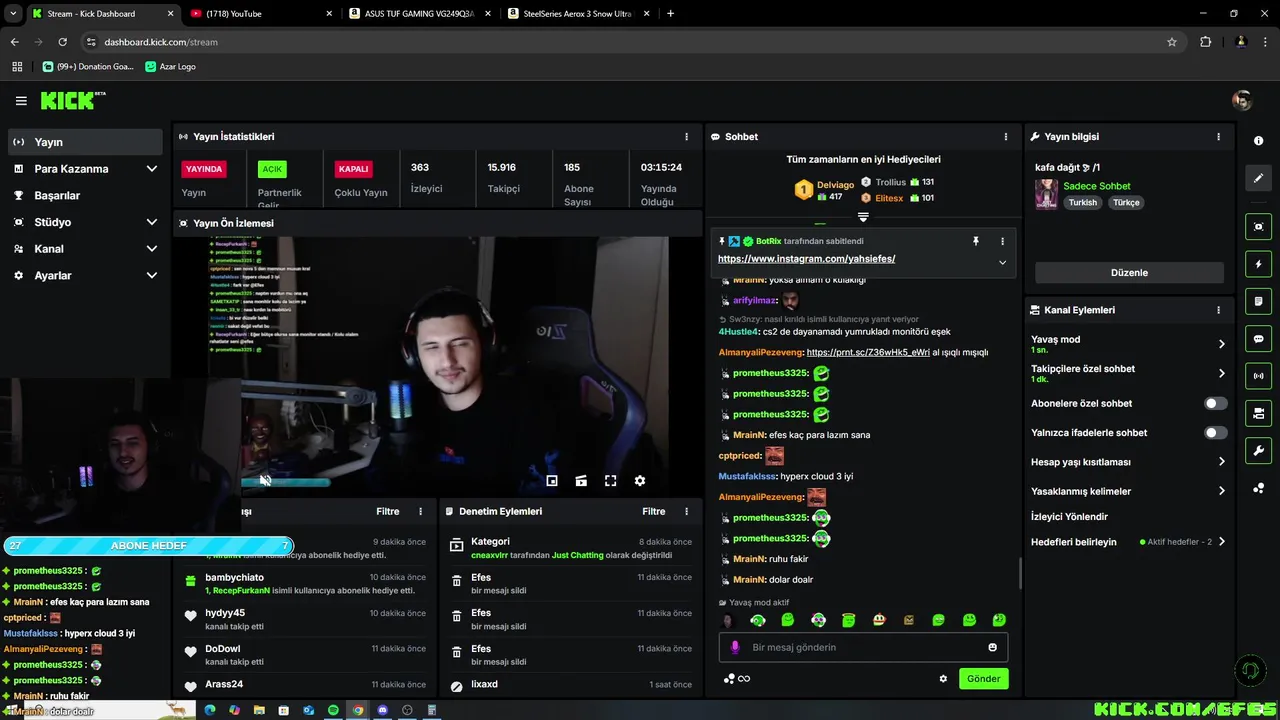This screenshot has height=720, width=1280.
Task: Switch to the YouTube browser tab
Action: click(260, 14)
